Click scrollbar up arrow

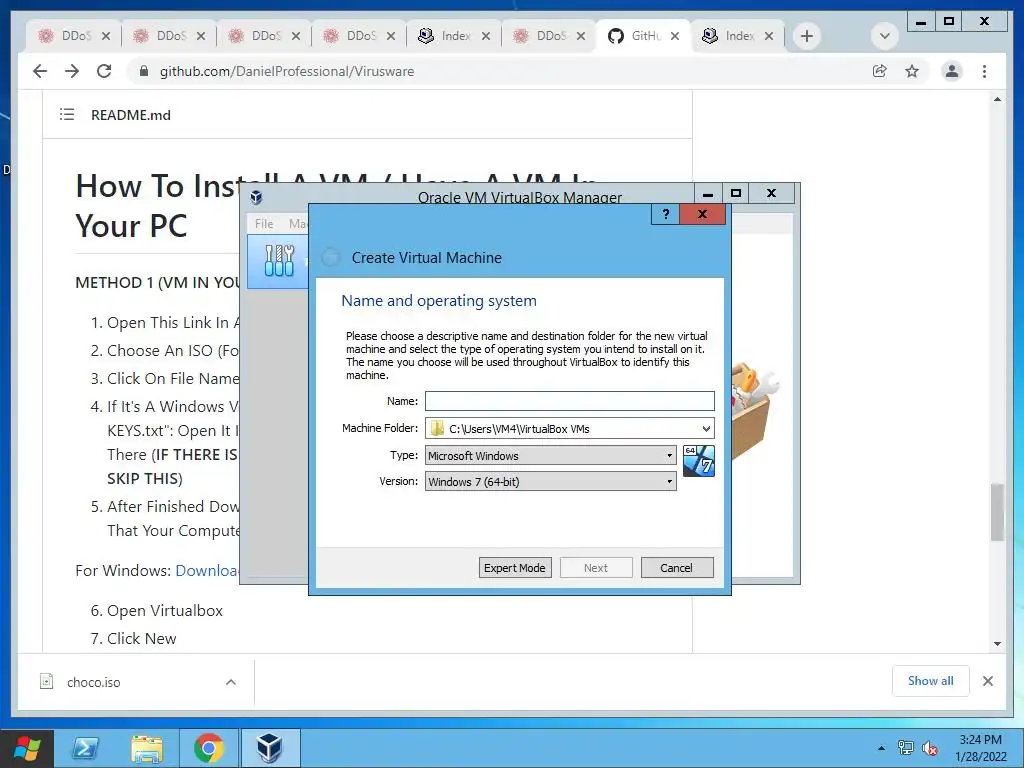[x=997, y=99]
